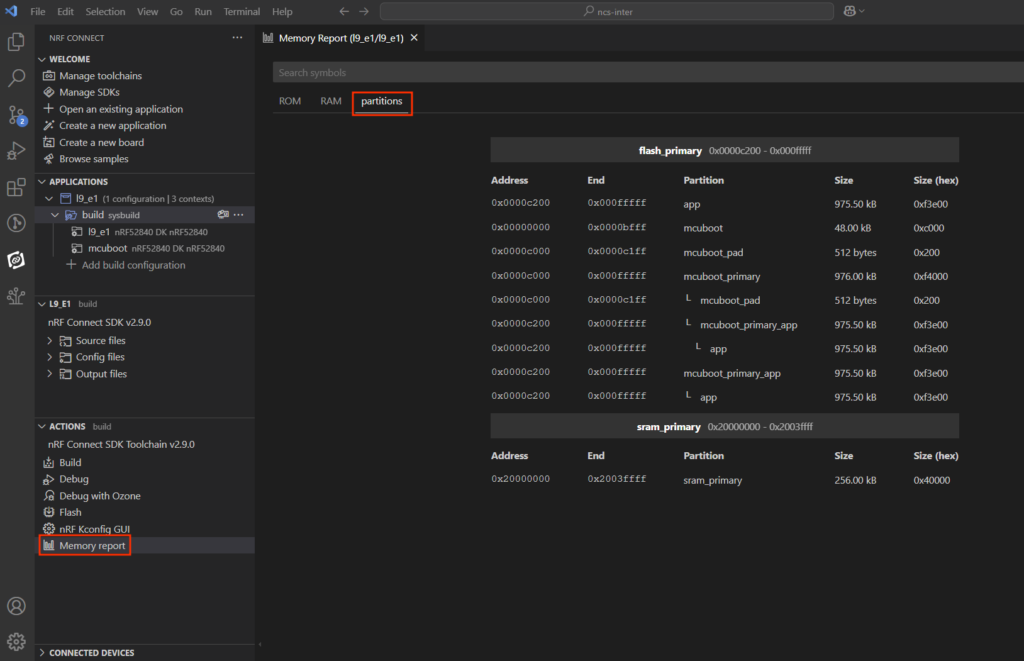Go forward with the right arrow
This screenshot has width=1024, height=661.
pos(364,11)
